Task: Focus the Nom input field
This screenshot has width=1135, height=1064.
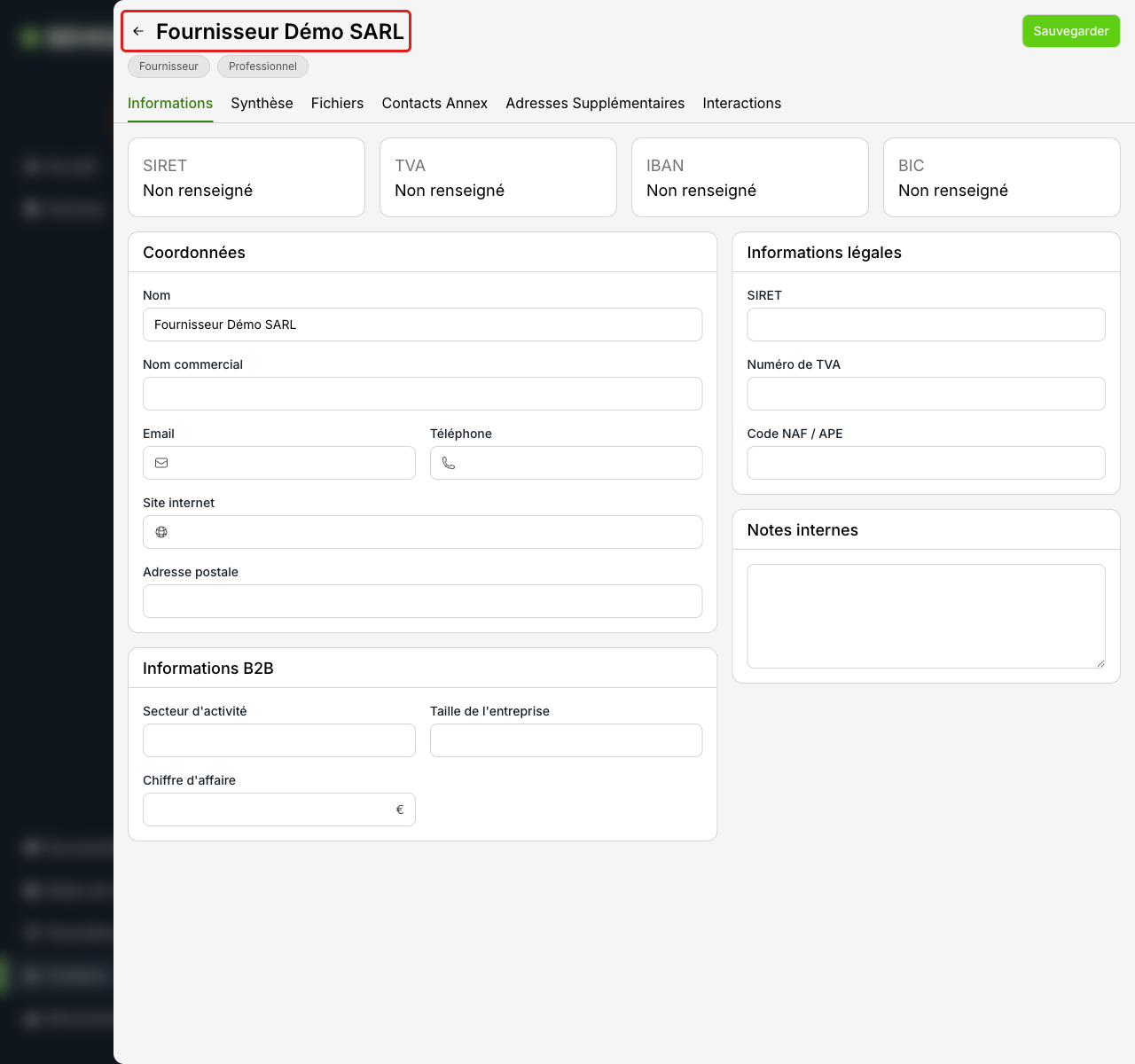Action: [422, 325]
